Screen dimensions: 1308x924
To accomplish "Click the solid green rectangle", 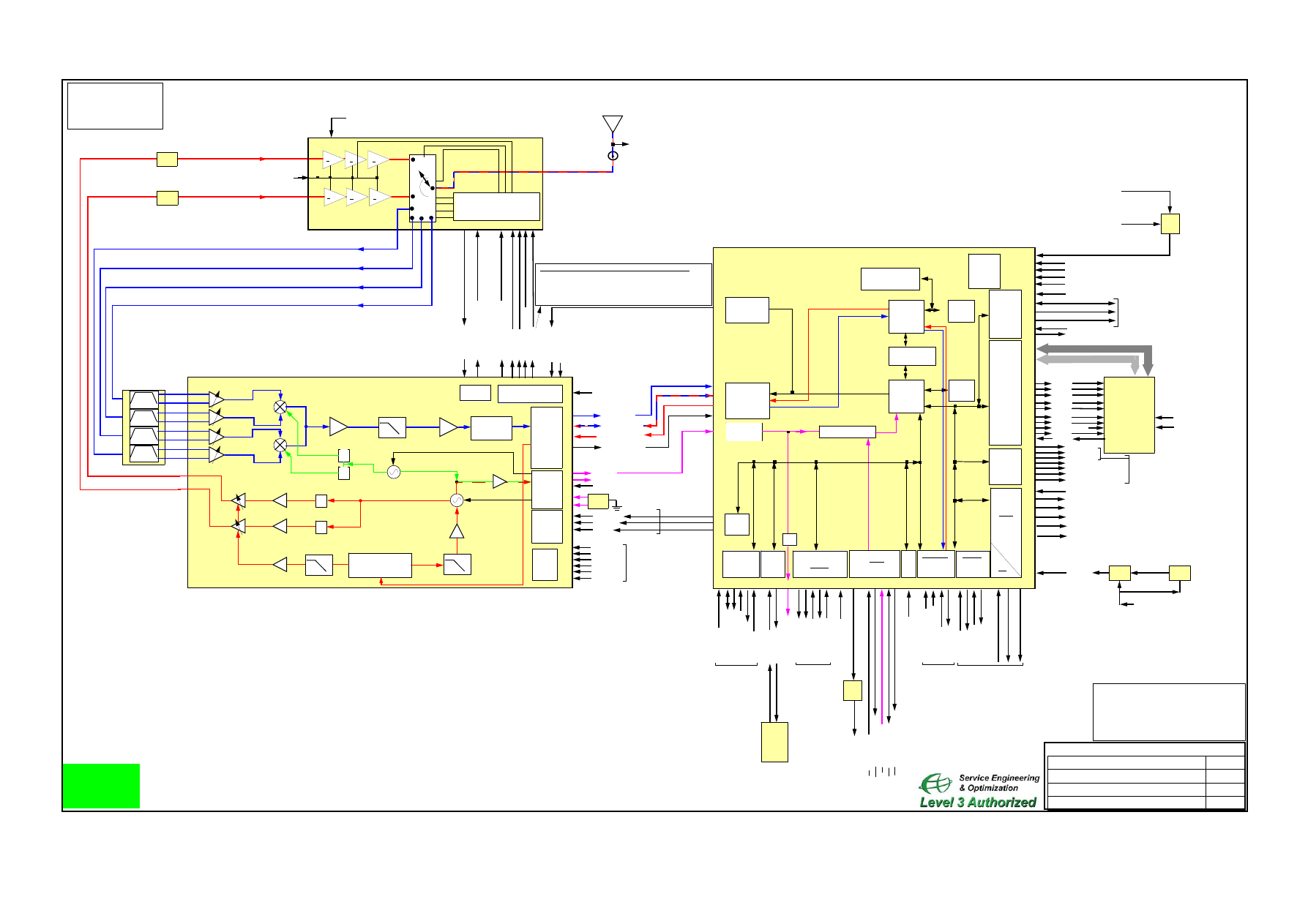I will click(x=101, y=786).
